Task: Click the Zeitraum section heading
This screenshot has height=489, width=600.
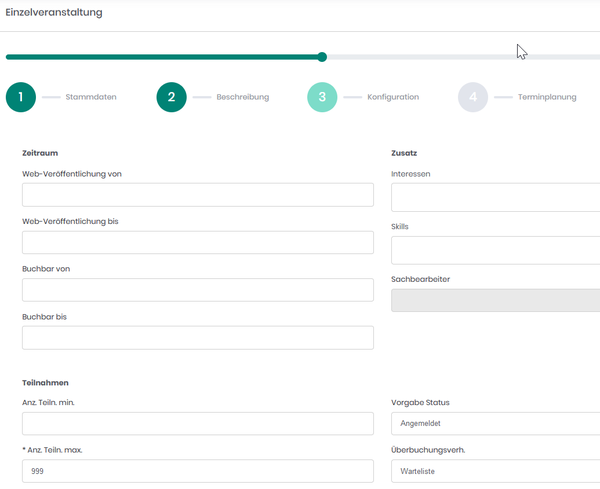Action: [x=40, y=153]
